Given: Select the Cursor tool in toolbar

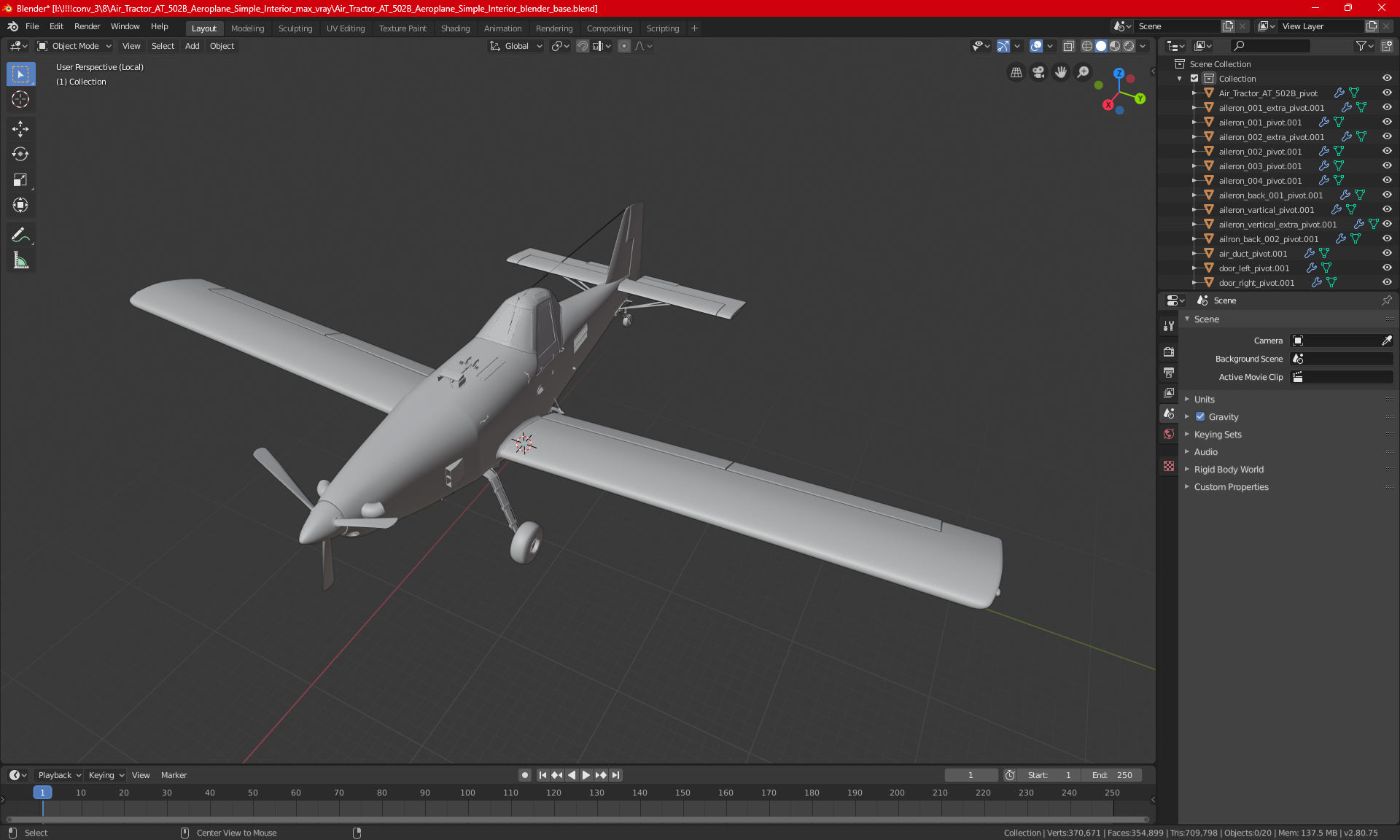Looking at the screenshot, I should point(20,100).
